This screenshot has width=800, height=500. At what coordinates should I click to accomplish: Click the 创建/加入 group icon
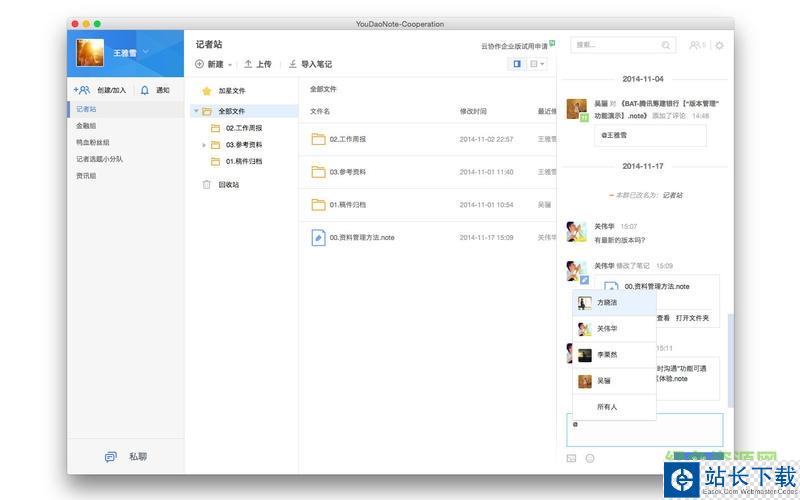82,90
